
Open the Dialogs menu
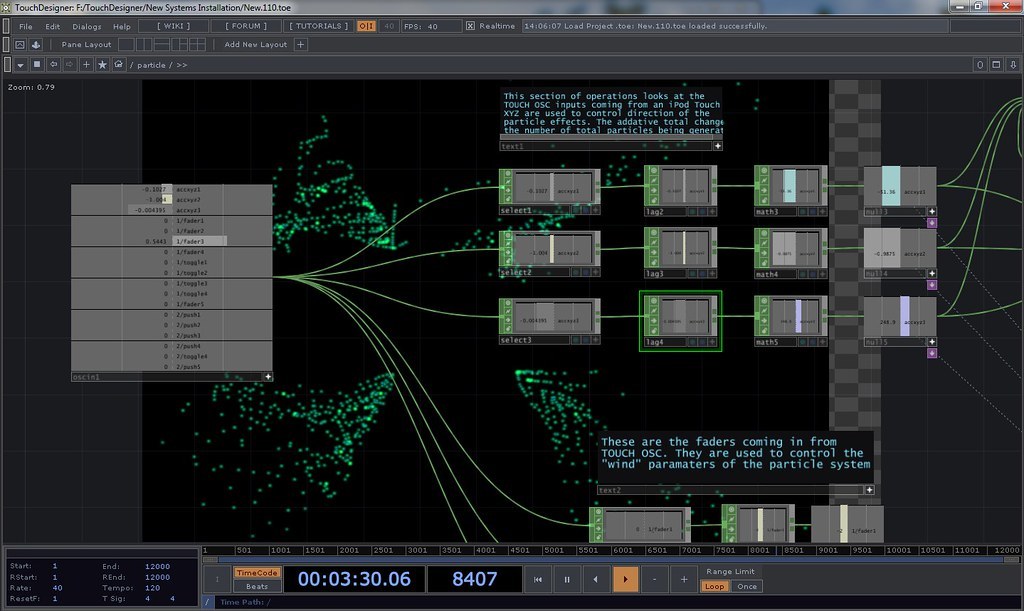[87, 26]
